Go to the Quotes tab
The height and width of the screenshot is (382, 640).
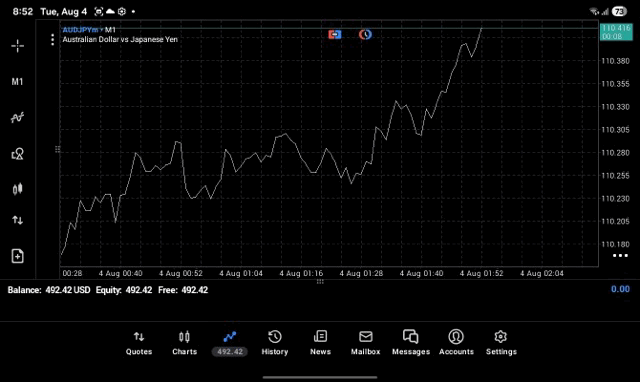(139, 343)
